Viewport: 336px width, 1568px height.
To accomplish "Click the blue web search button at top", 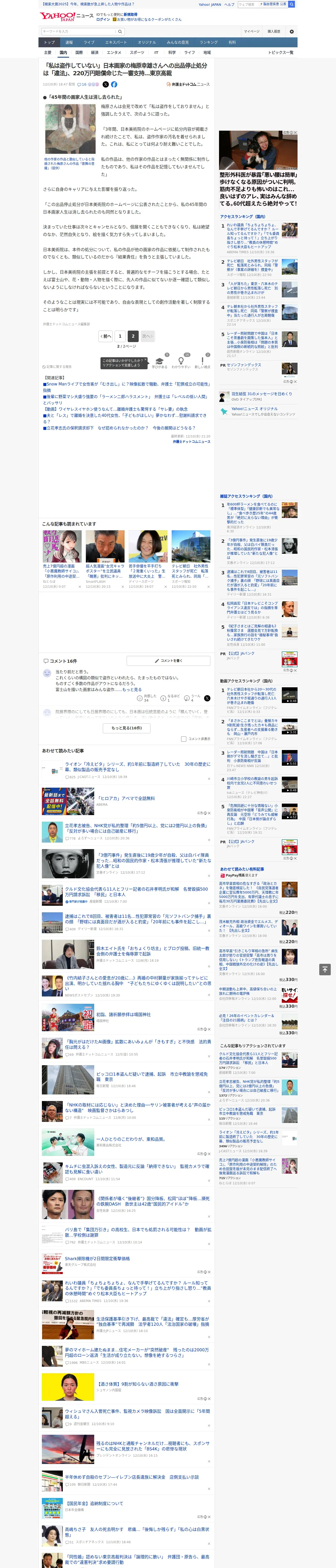I will click(292, 4).
